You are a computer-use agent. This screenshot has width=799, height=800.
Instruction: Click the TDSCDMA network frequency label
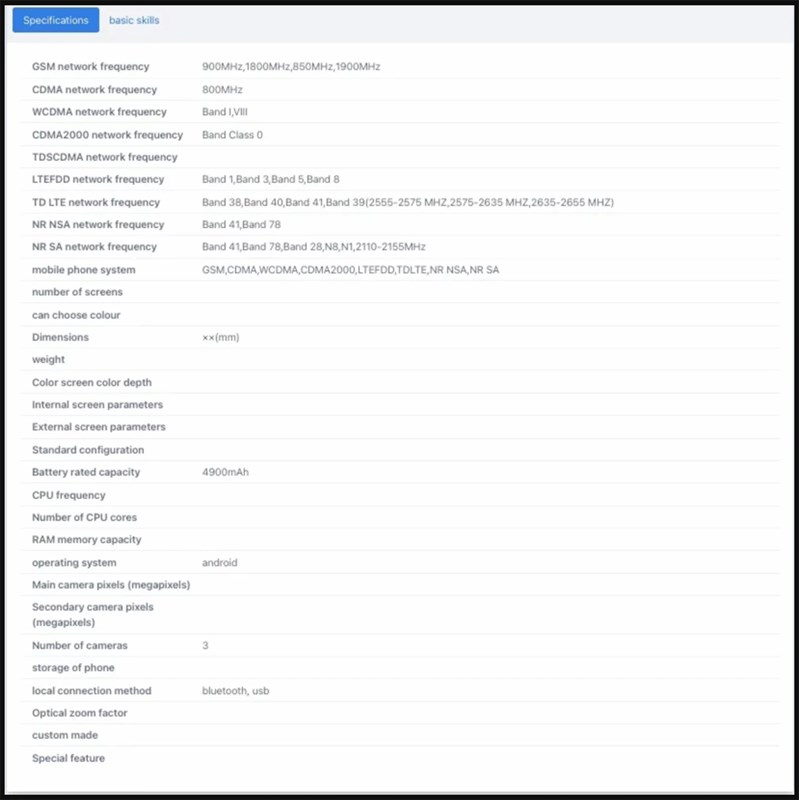(x=104, y=157)
